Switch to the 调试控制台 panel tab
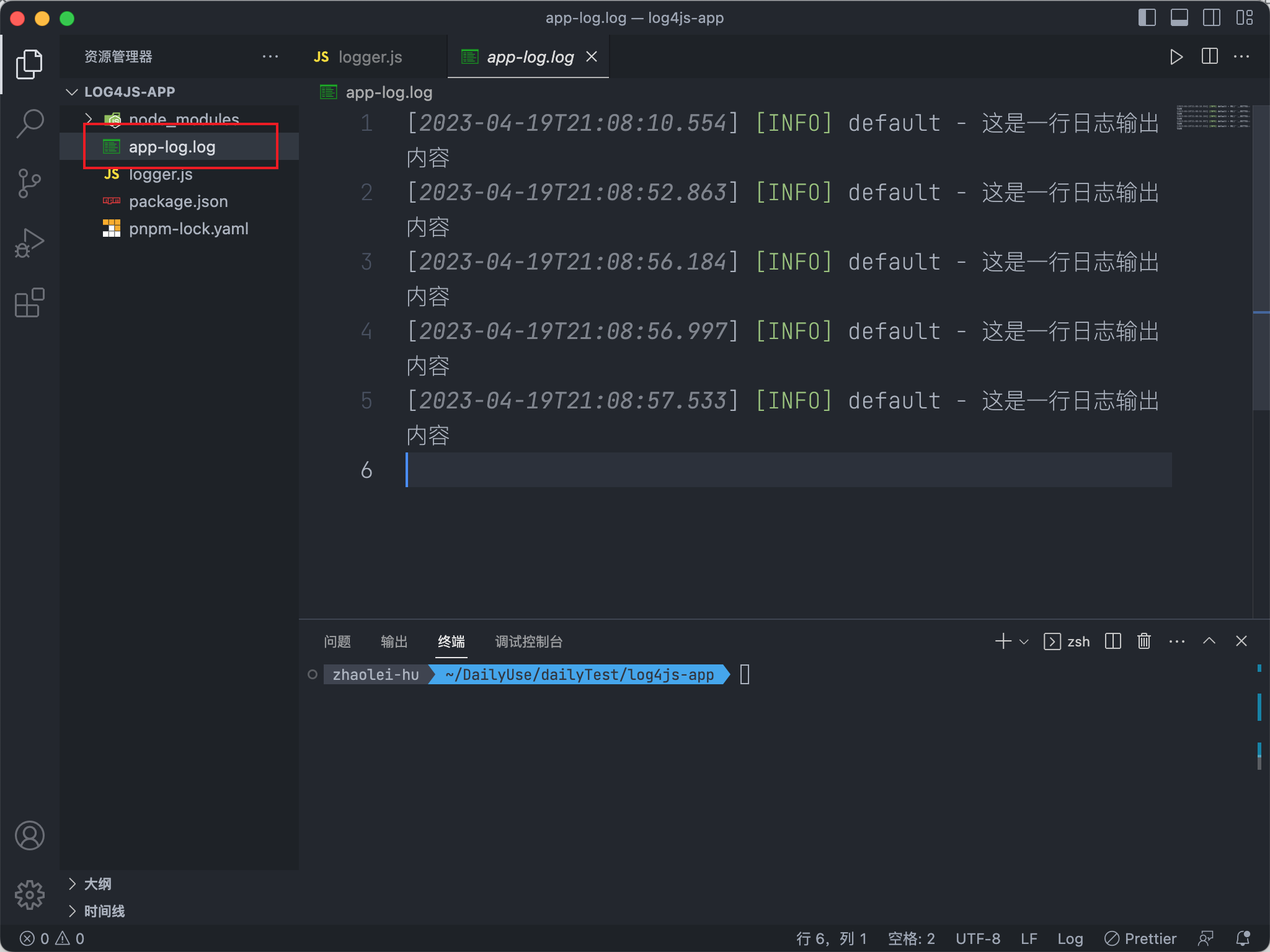The image size is (1270, 952). click(528, 641)
